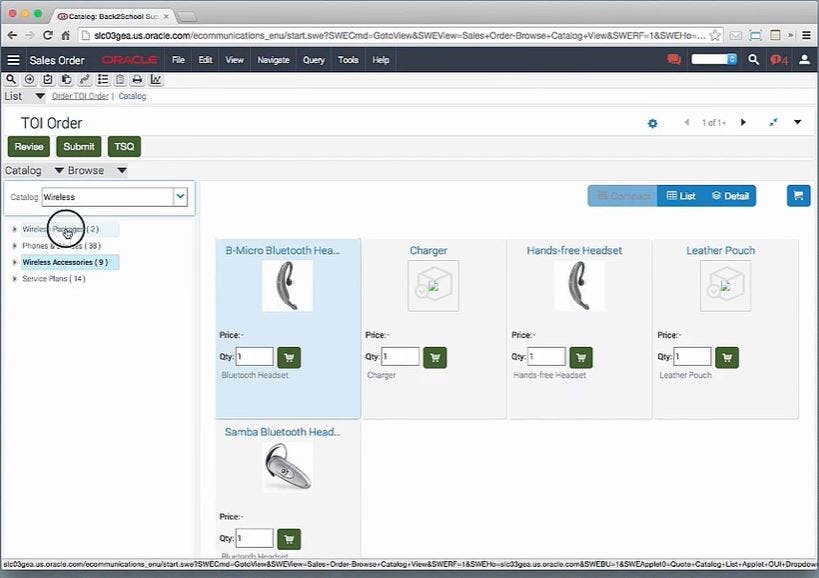Open the gear settings icon near record count
The width and height of the screenshot is (819, 578).
(x=653, y=123)
